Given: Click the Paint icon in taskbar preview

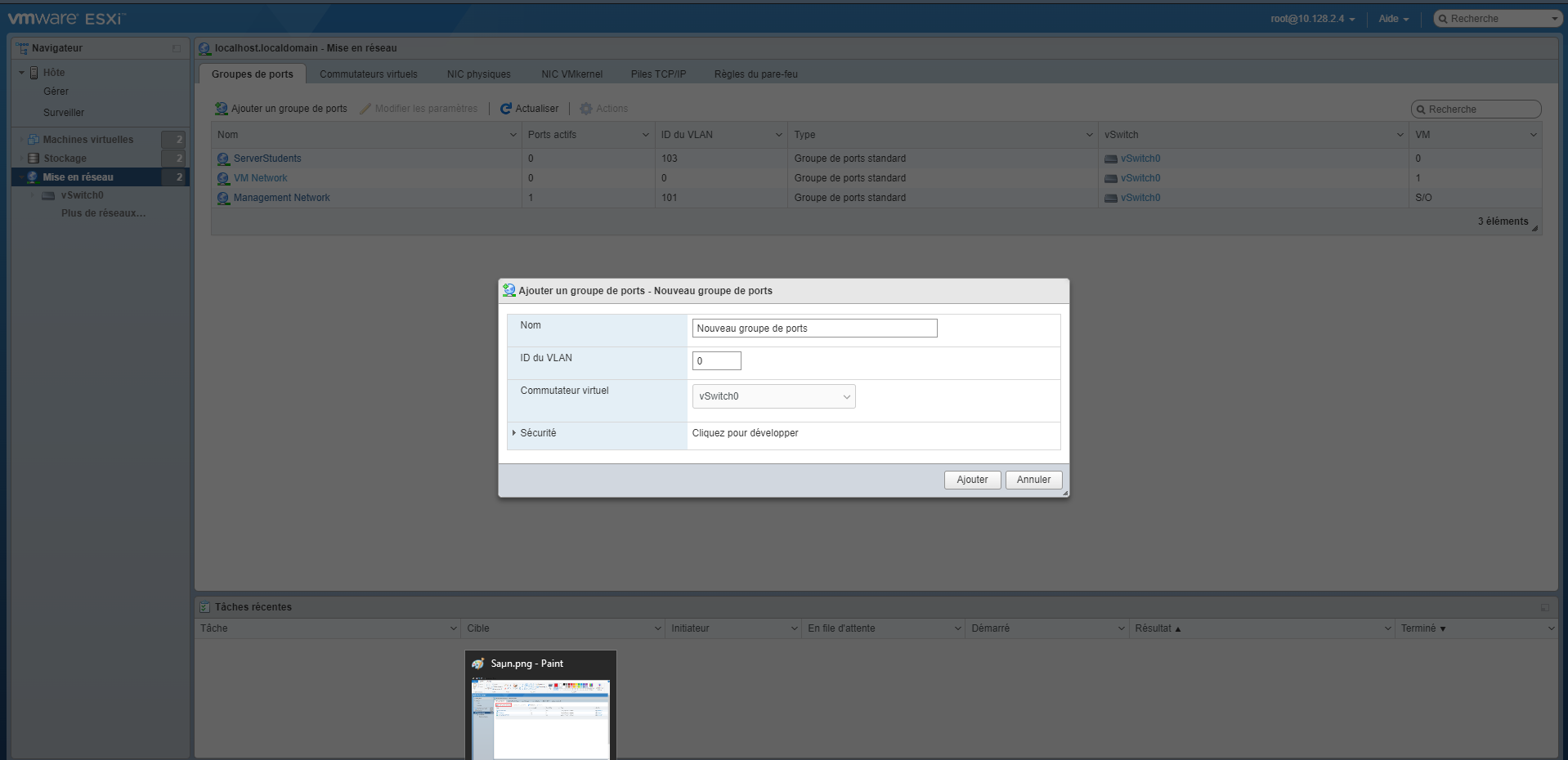Looking at the screenshot, I should pyautogui.click(x=479, y=664).
